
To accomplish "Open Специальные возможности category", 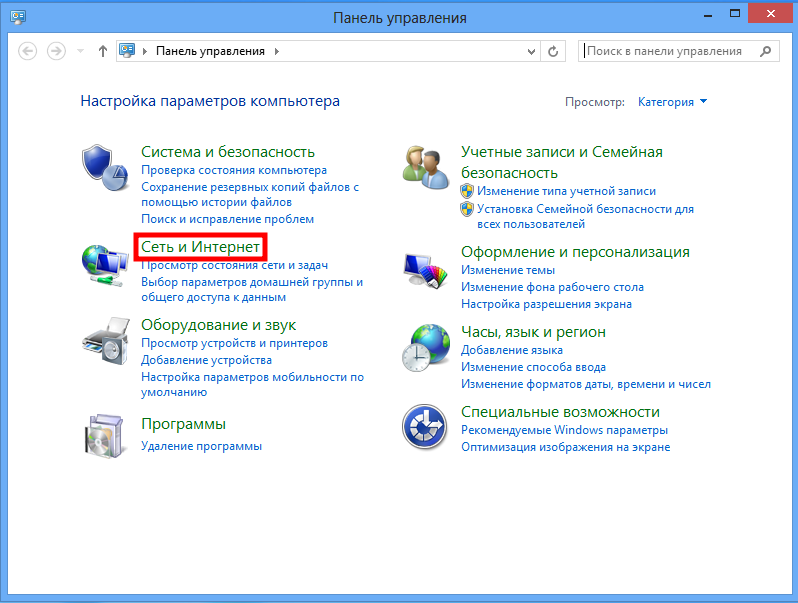I will (x=560, y=412).
